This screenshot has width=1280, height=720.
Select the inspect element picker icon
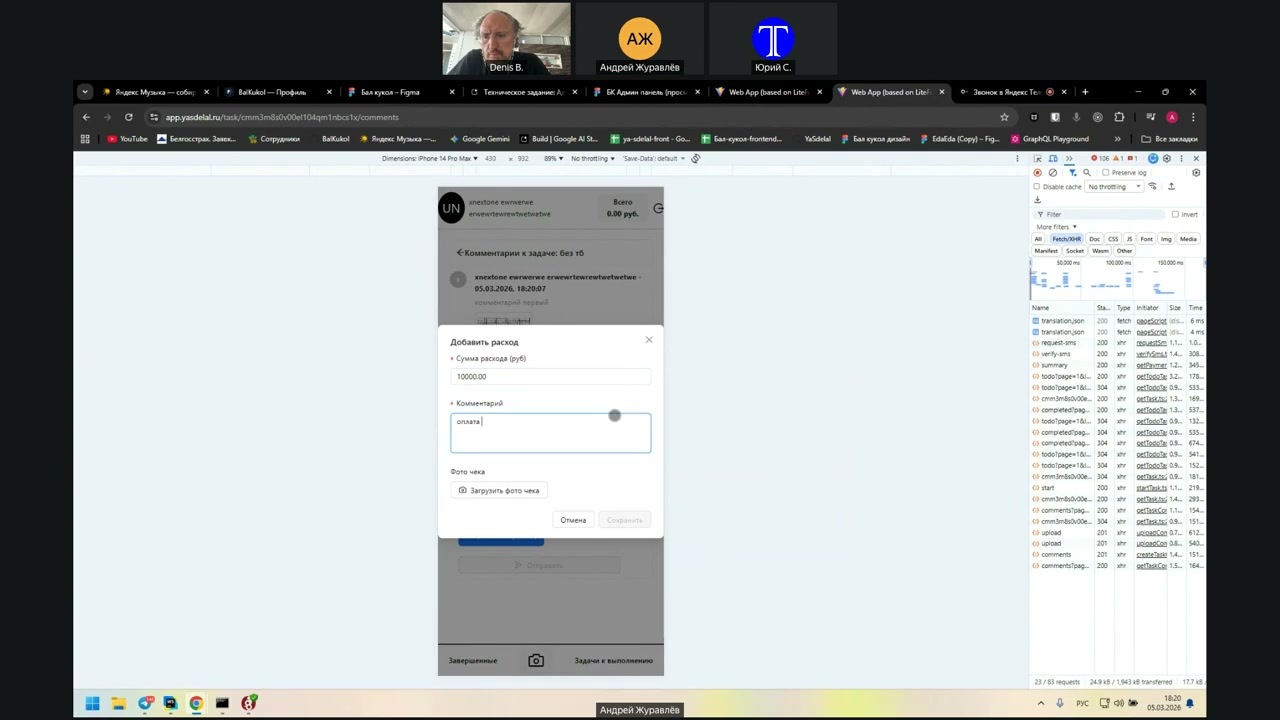coord(1038,158)
